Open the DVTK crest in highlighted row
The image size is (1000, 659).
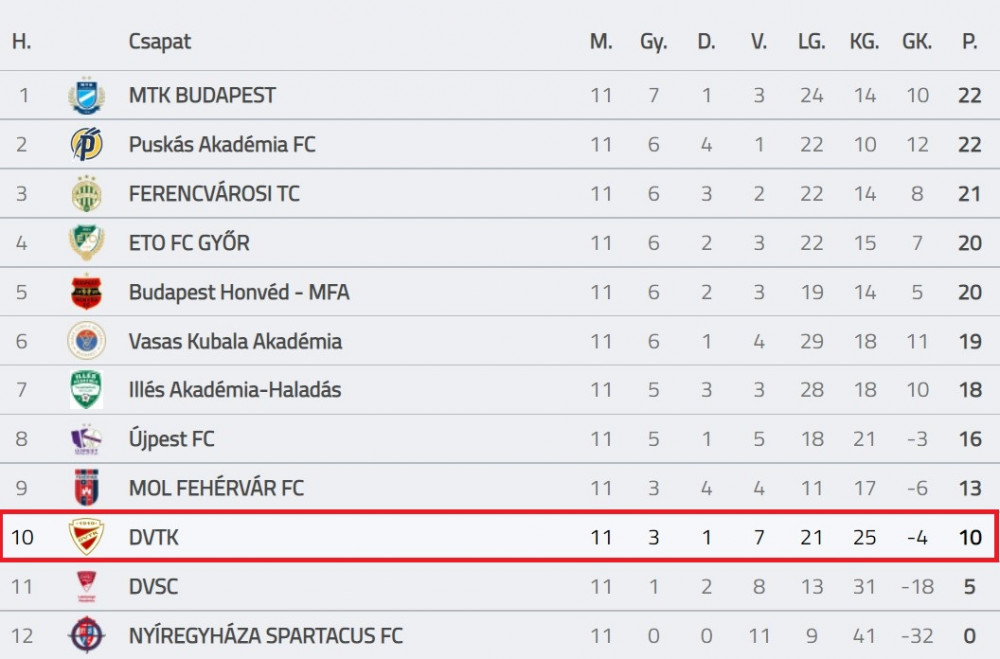point(86,537)
